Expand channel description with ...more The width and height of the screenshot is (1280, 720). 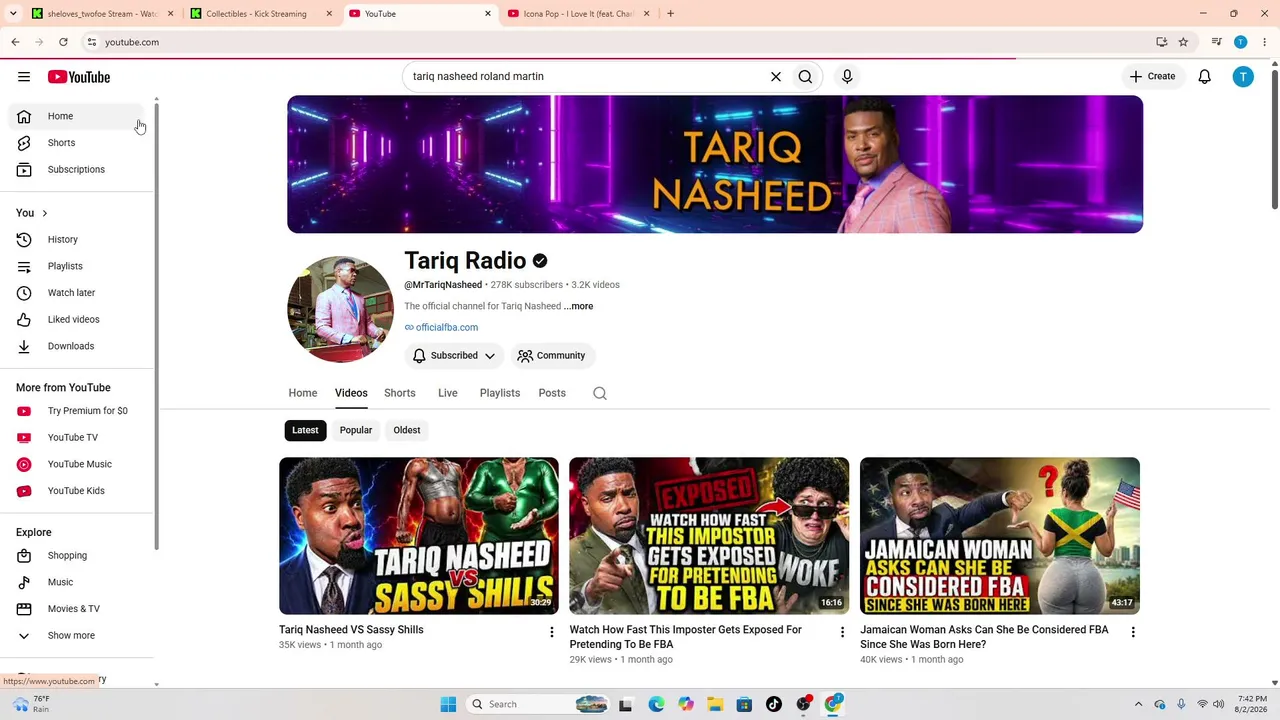tap(578, 306)
